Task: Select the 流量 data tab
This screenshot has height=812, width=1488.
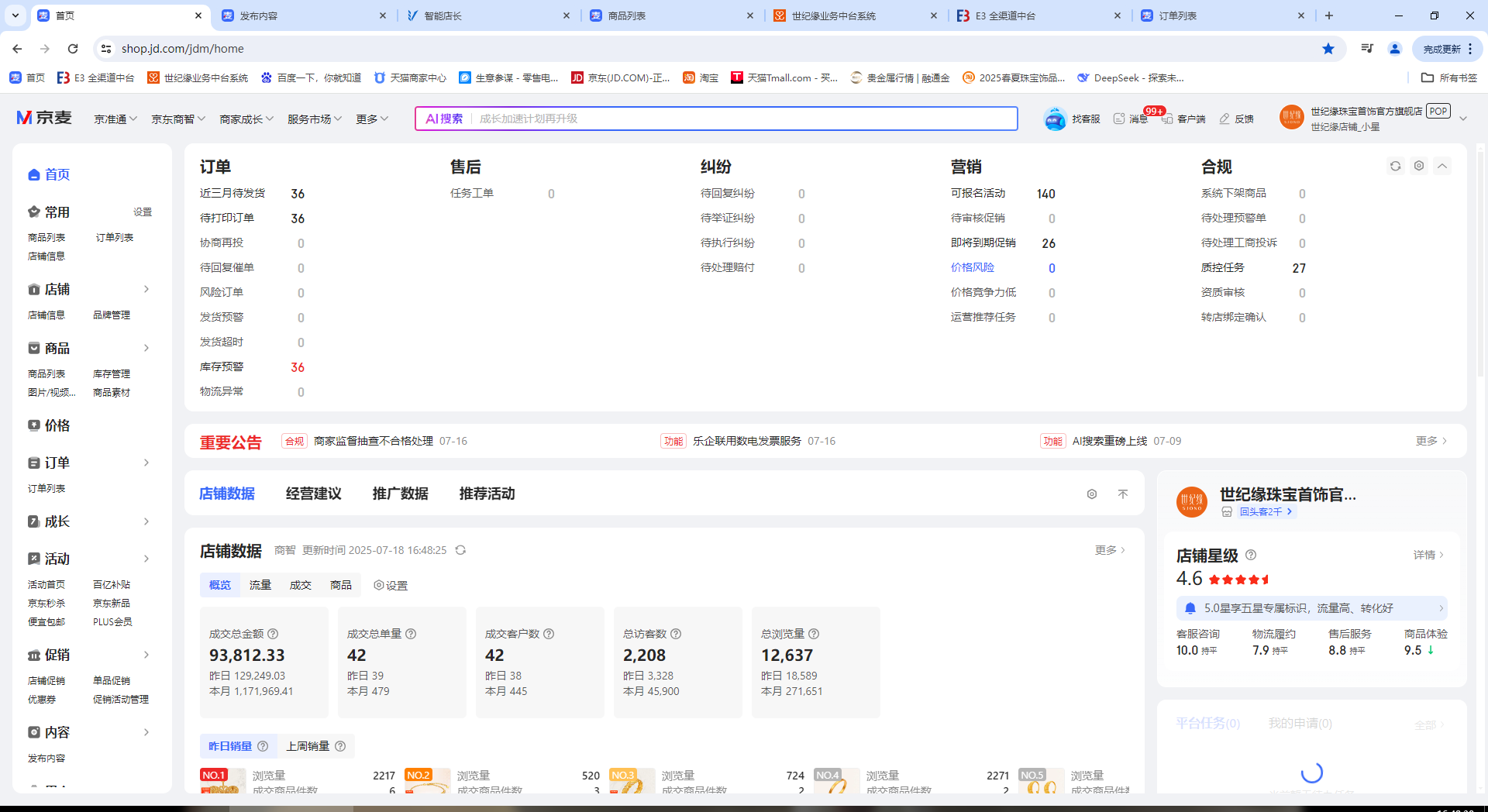Action: [260, 585]
